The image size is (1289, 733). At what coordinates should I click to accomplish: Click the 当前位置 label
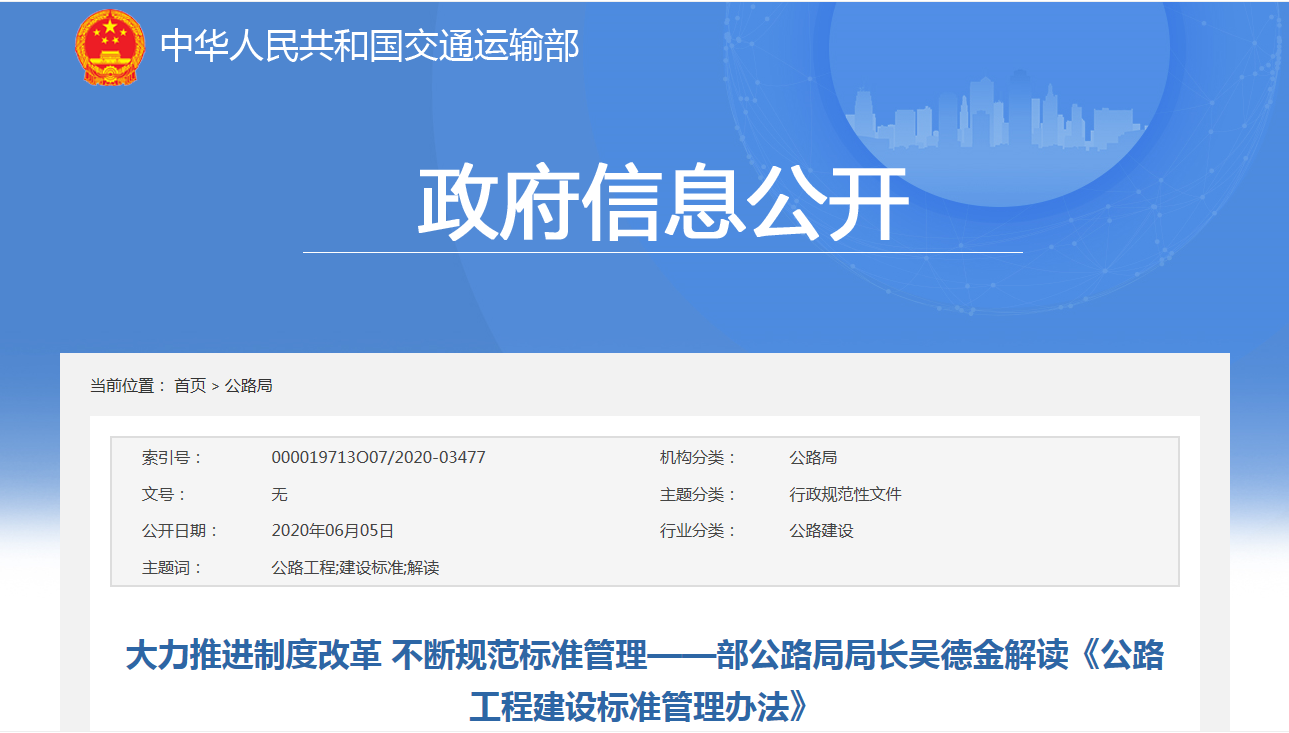click(128, 386)
